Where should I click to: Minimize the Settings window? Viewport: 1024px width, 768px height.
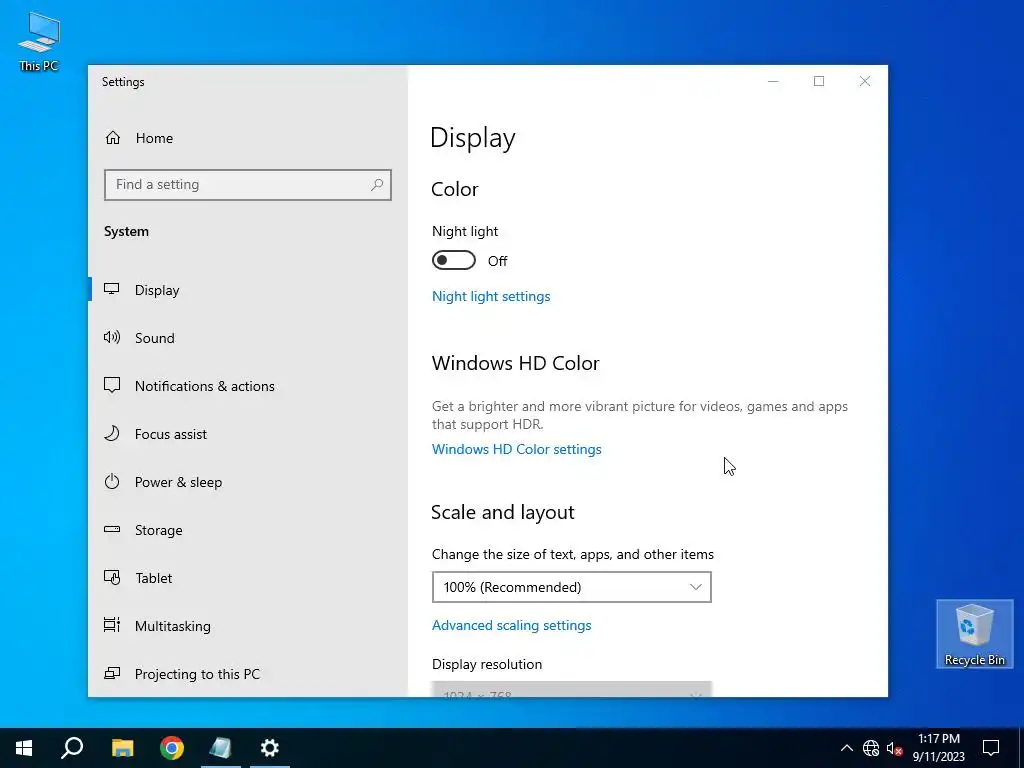pyautogui.click(x=773, y=81)
